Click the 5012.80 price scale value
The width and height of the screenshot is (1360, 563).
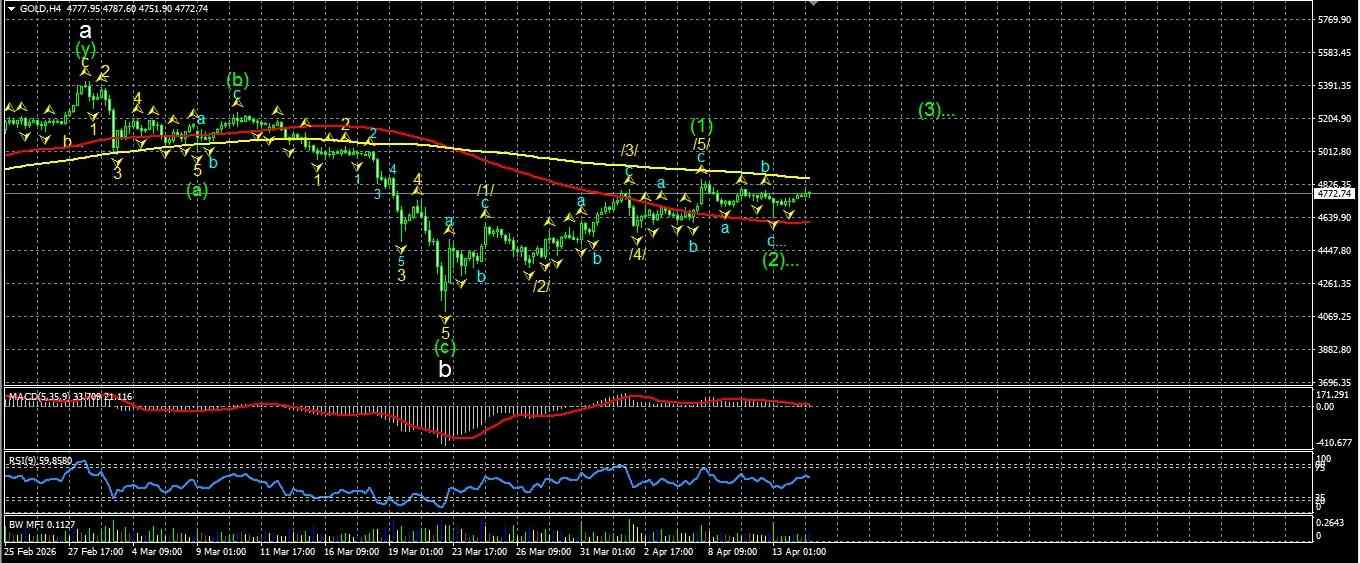[x=1335, y=151]
